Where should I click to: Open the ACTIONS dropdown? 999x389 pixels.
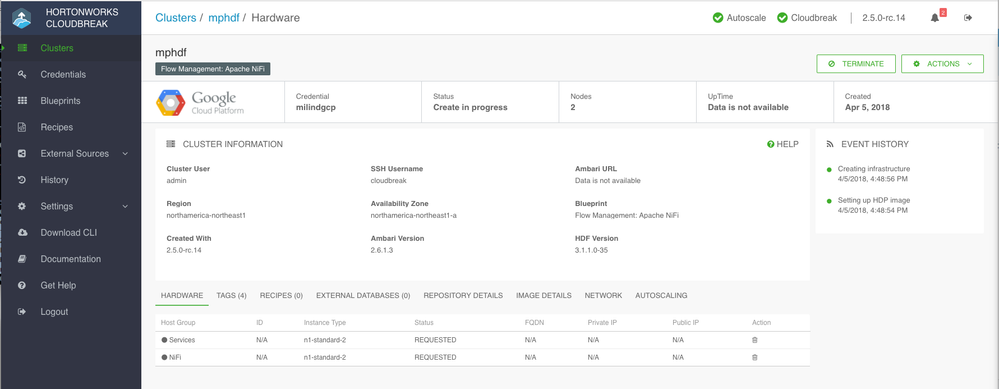pos(942,64)
